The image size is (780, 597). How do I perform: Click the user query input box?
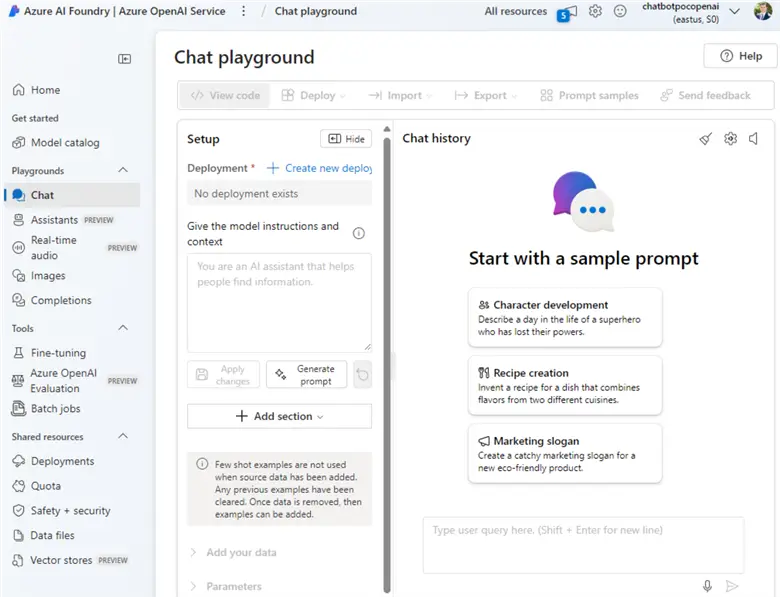[x=584, y=546]
